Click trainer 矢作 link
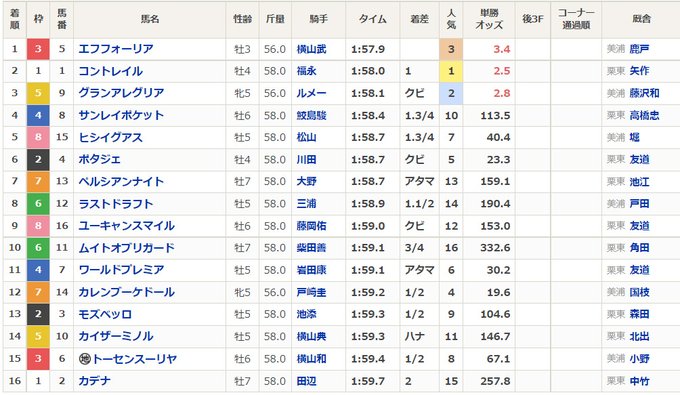 [640, 71]
